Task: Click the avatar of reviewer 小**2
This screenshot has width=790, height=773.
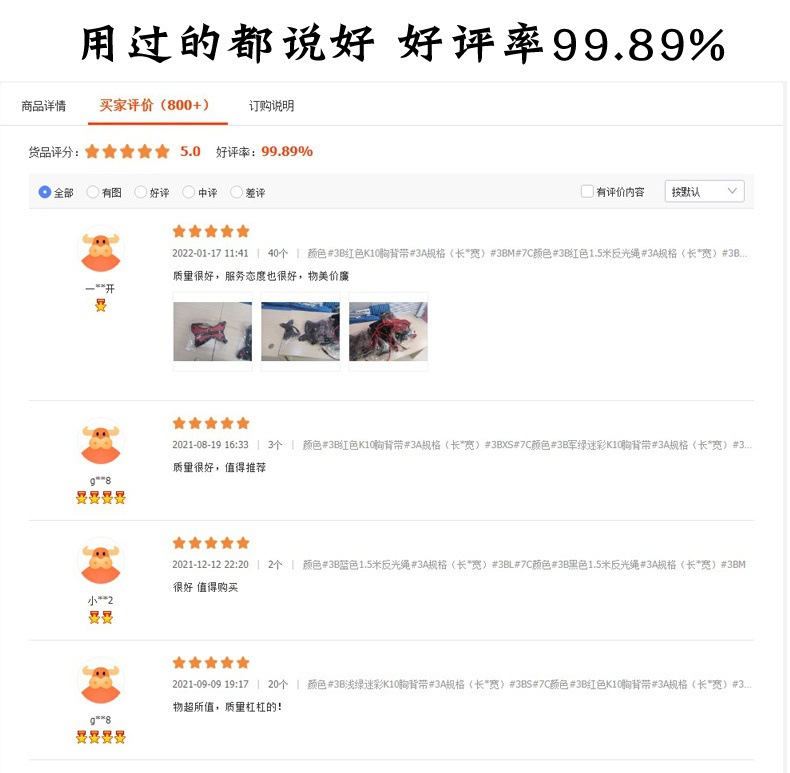Action: (101, 561)
